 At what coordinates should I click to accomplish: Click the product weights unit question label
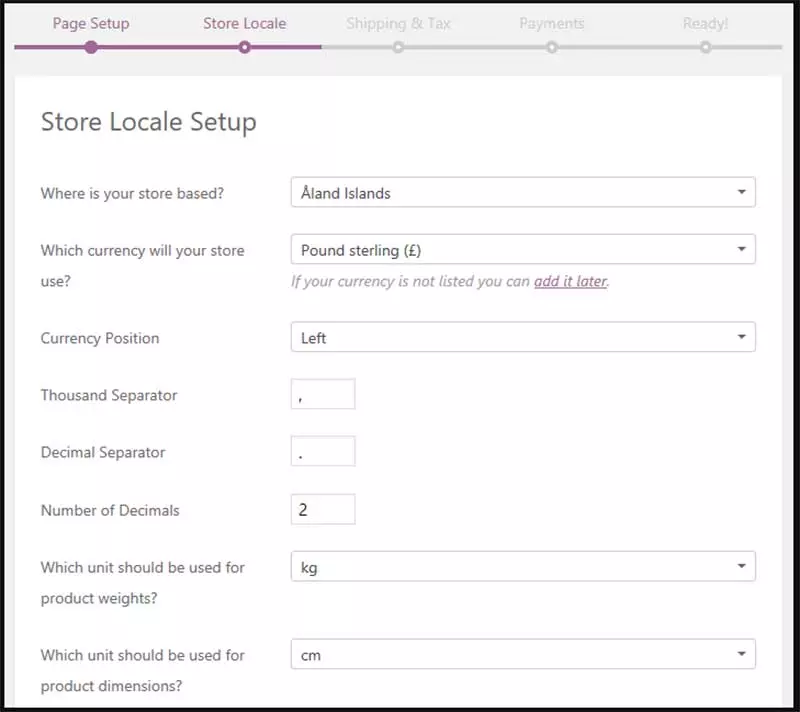click(142, 583)
